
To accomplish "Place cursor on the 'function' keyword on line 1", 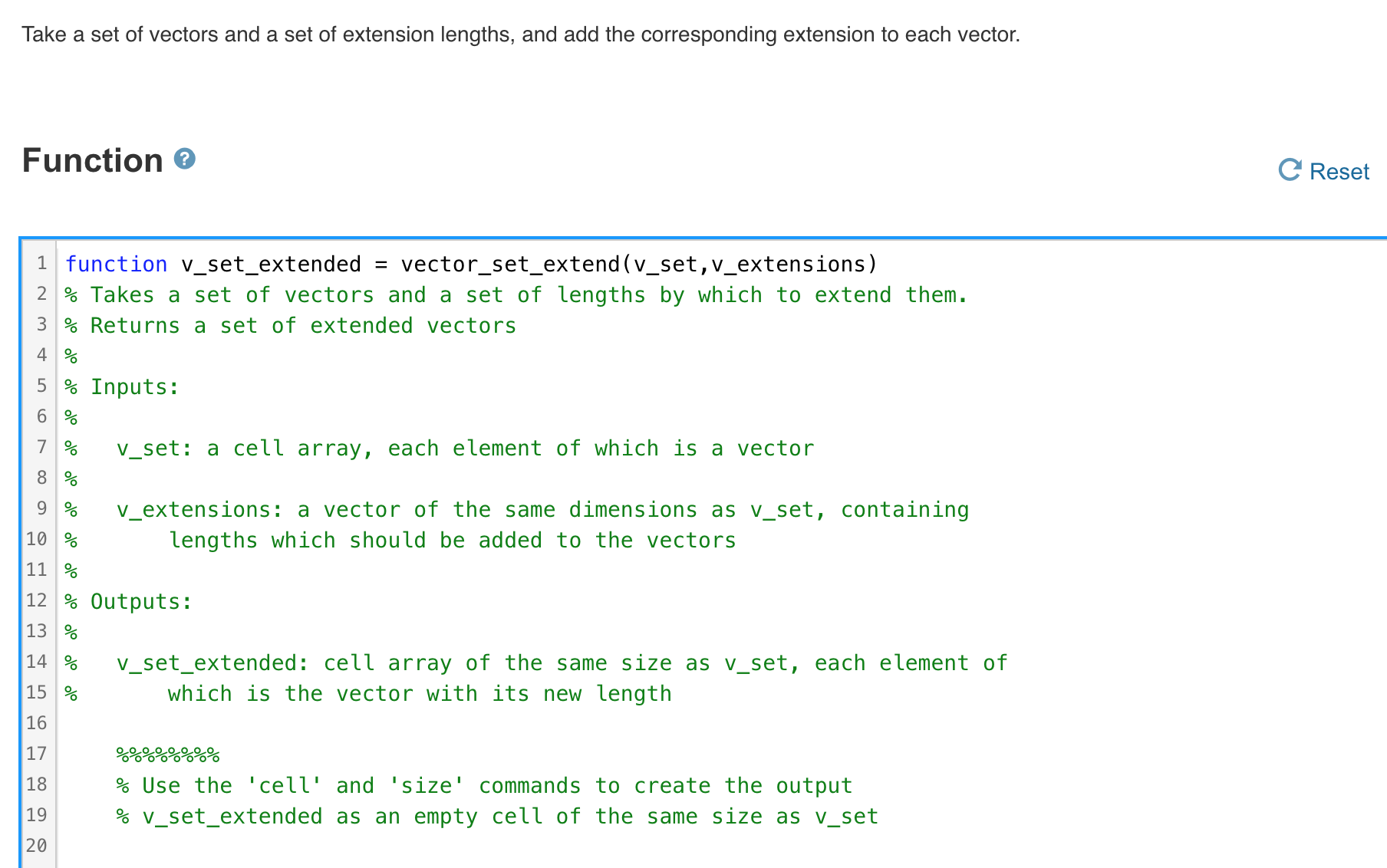I will 117,264.
